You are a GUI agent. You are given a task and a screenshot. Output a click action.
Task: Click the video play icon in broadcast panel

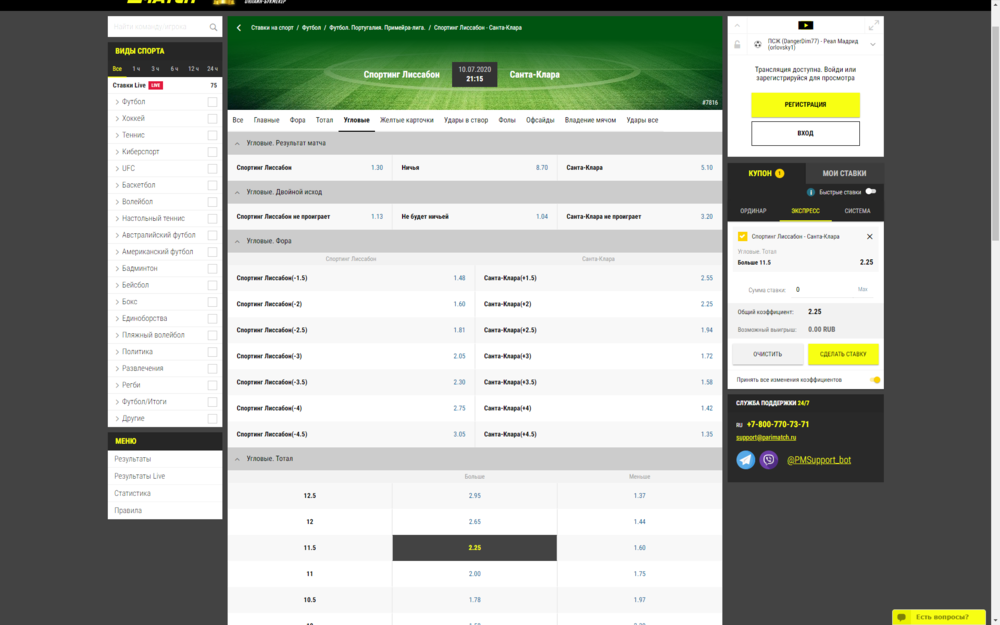click(x=805, y=26)
